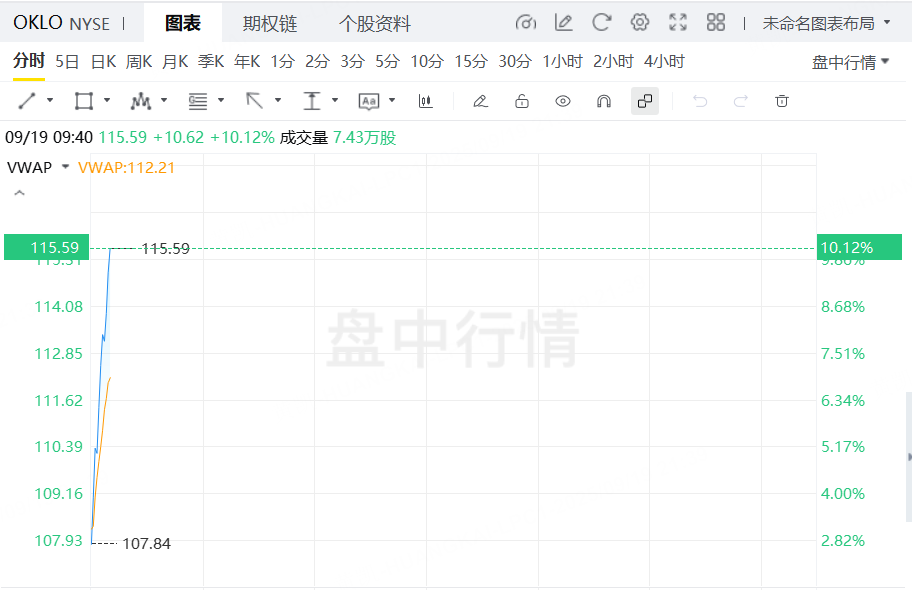
Task: Click the redo arrow icon
Action: pyautogui.click(x=740, y=101)
